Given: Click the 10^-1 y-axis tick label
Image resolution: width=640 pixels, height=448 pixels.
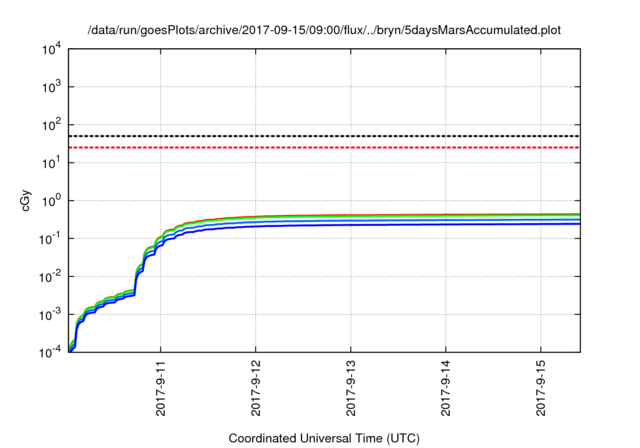Looking at the screenshot, I should (50, 239).
